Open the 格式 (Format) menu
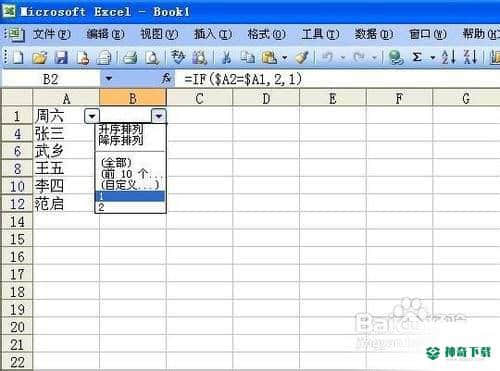Viewport: 500px width, 371px height. click(266, 34)
